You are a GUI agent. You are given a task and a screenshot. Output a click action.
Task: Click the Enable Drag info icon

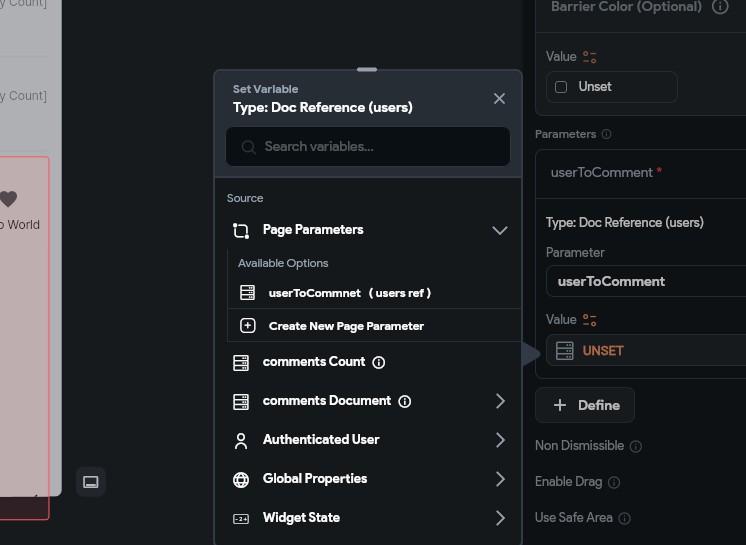(x=614, y=482)
